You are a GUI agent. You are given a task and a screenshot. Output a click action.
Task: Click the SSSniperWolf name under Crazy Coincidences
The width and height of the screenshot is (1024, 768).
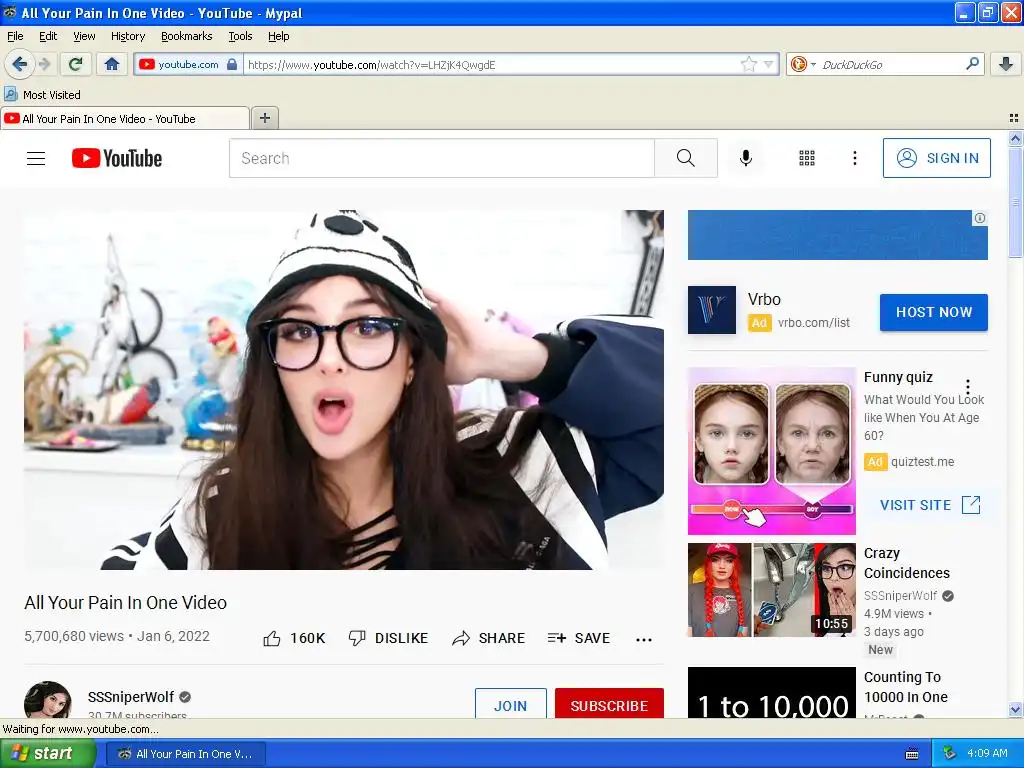pyautogui.click(x=901, y=596)
